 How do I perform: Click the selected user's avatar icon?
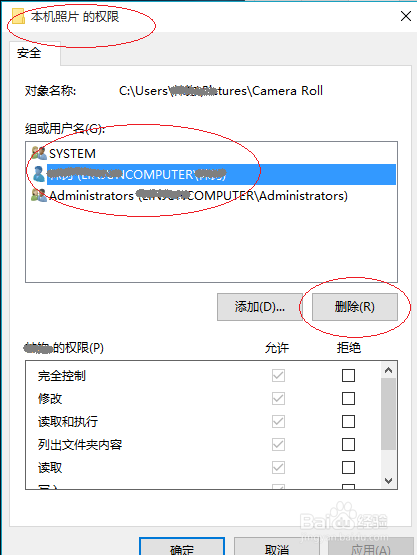[x=39, y=174]
